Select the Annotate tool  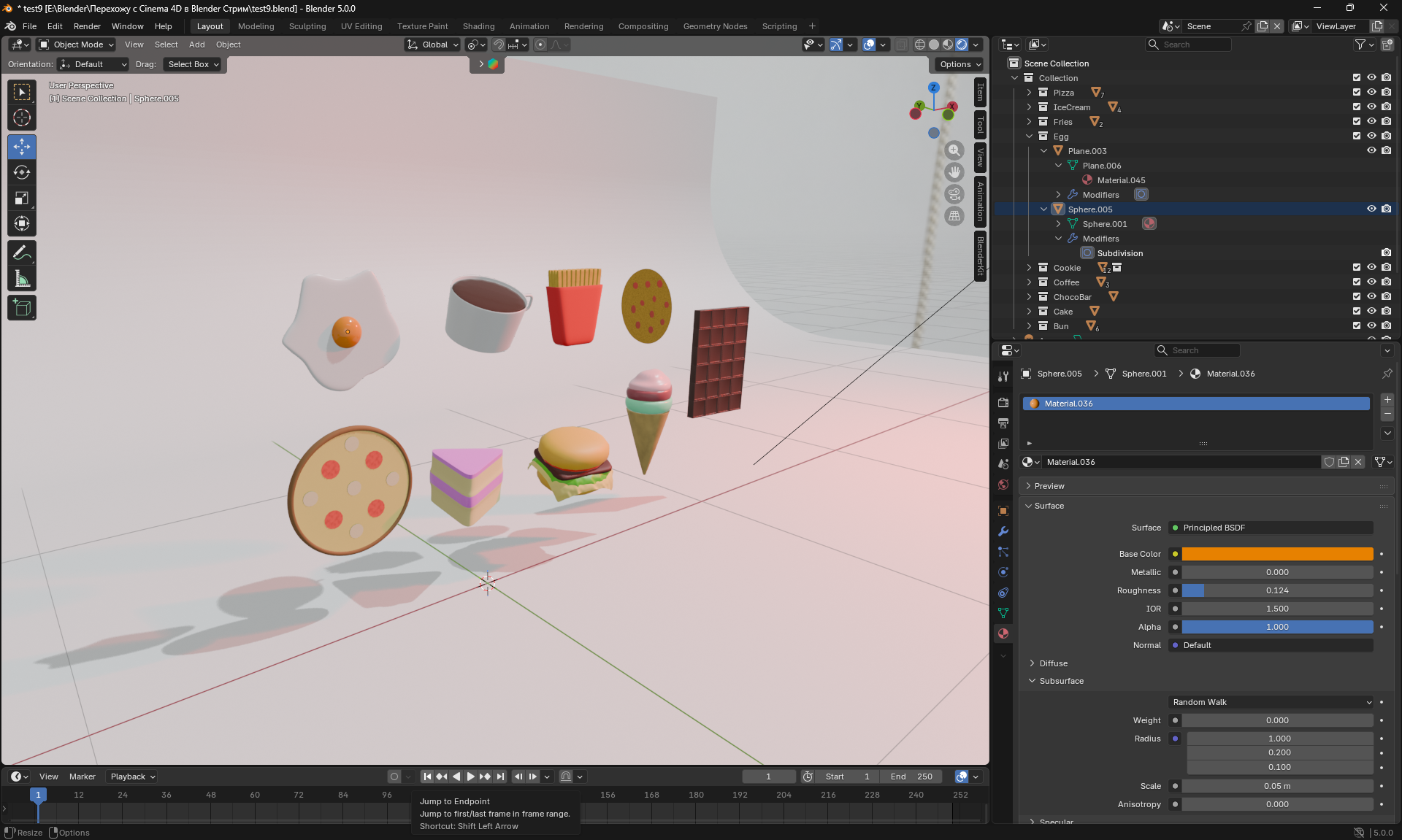click(x=22, y=253)
